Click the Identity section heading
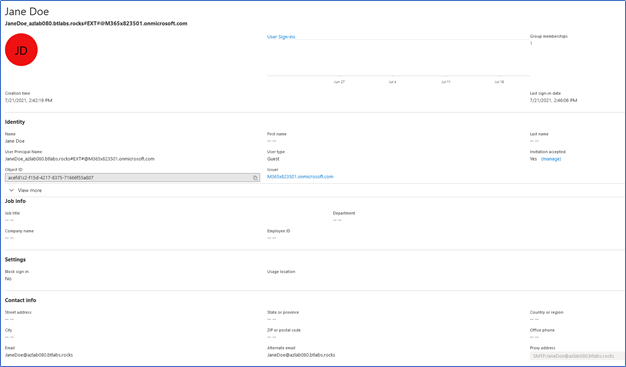The image size is (626, 367). (x=15, y=122)
